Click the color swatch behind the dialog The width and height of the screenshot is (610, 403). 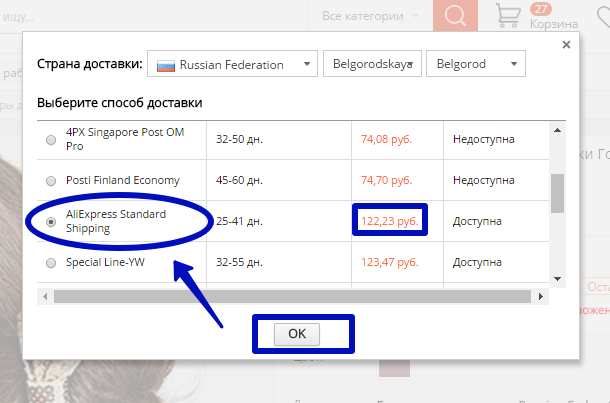tap(394, 368)
